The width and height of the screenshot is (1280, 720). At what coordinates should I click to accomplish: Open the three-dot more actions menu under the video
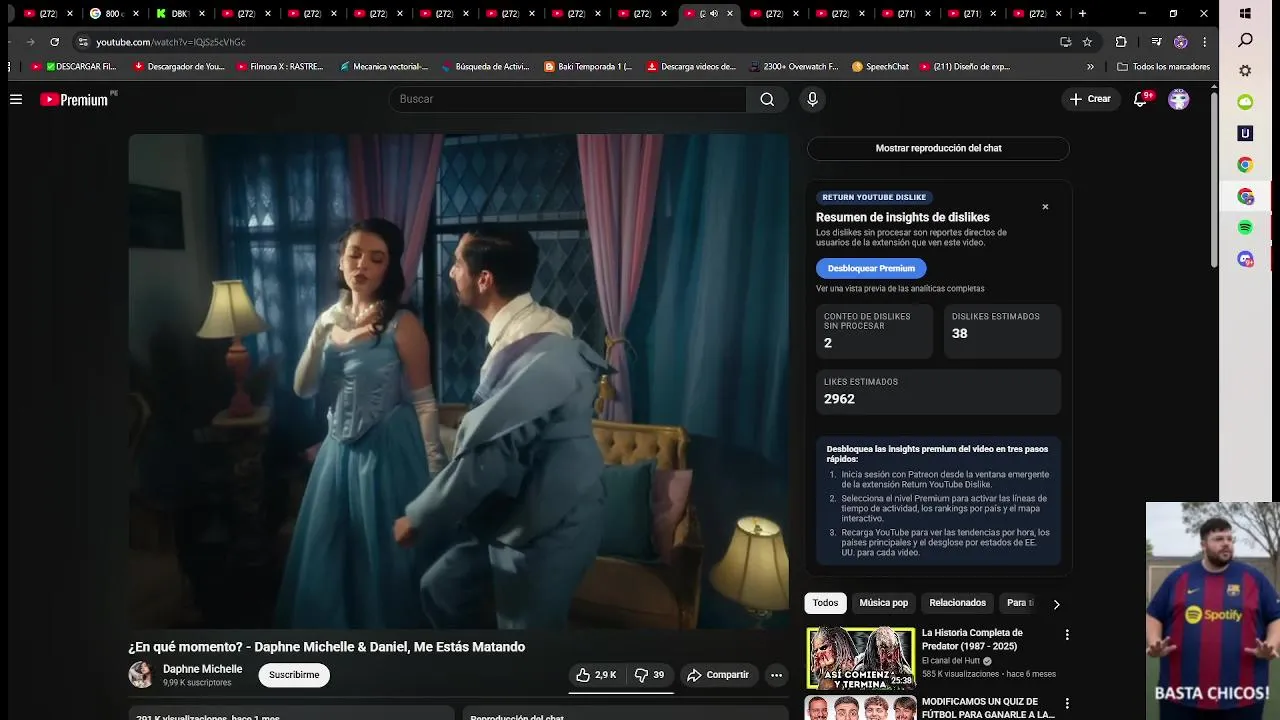pyautogui.click(x=776, y=675)
